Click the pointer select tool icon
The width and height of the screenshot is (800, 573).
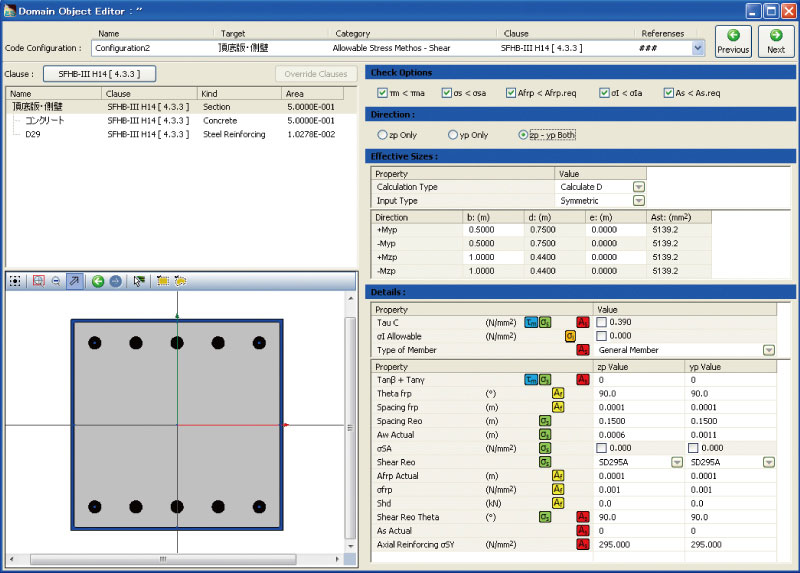click(139, 282)
